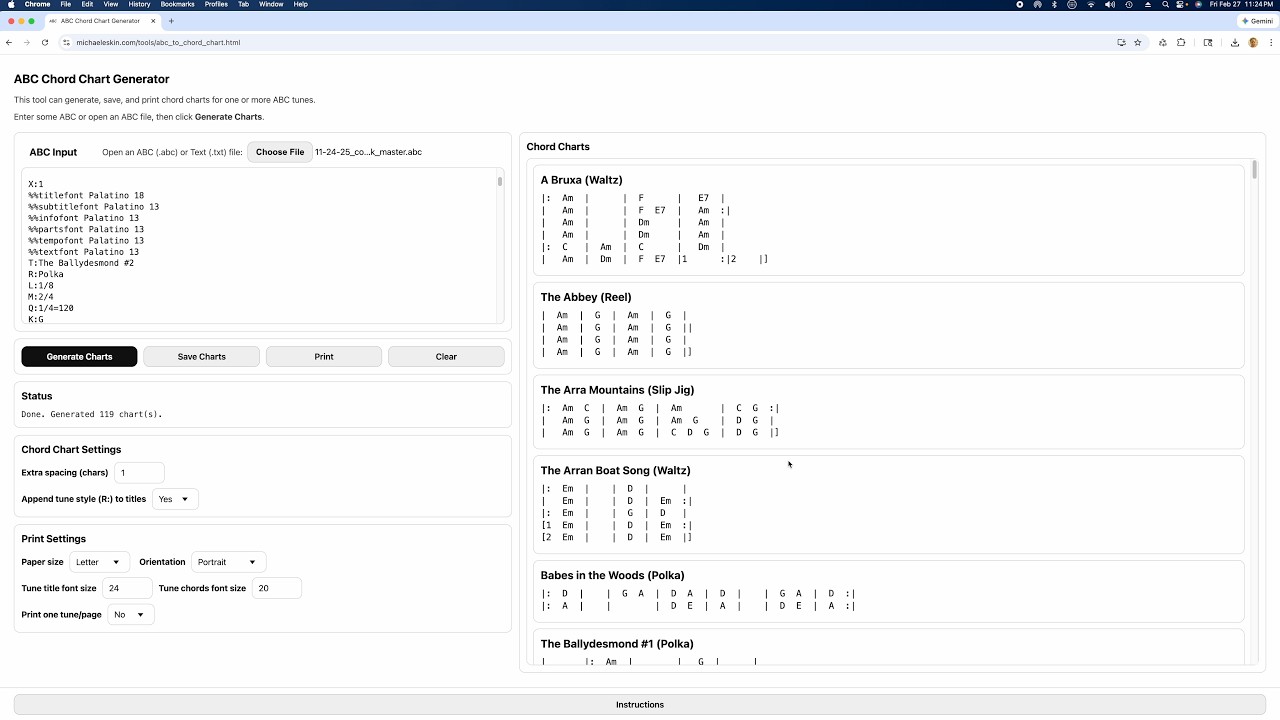Click the A Bruxa (Waltz) chart title
Screen dimensions: 1280x720
pyautogui.click(x=581, y=180)
